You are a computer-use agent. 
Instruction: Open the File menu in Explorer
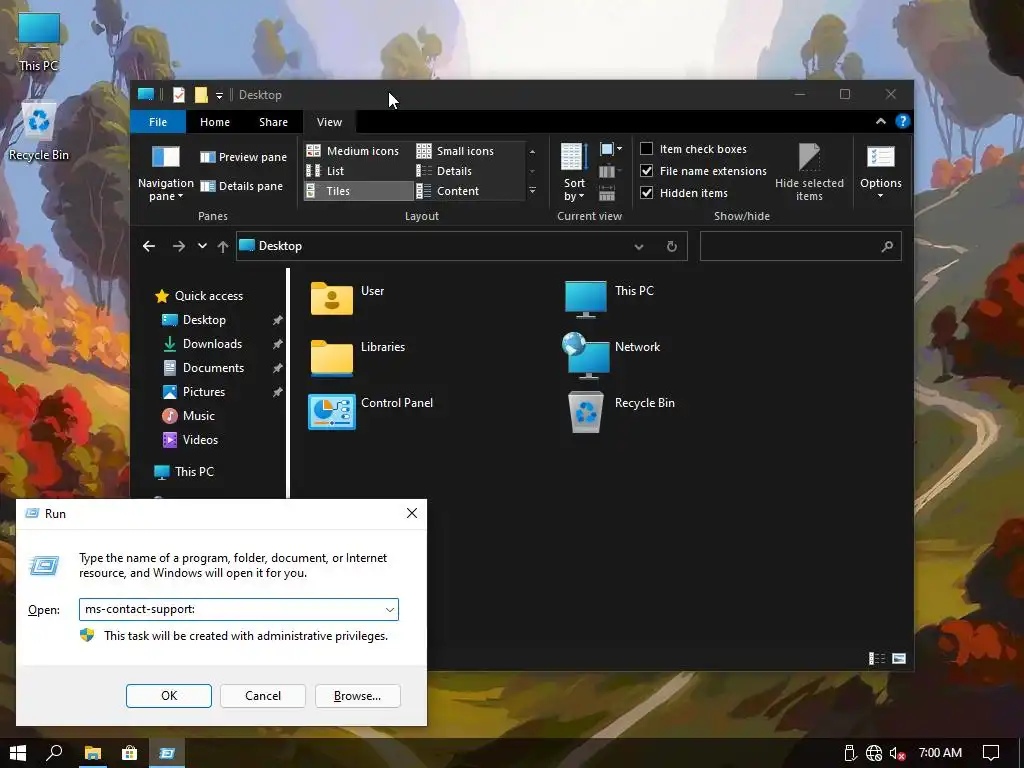158,122
